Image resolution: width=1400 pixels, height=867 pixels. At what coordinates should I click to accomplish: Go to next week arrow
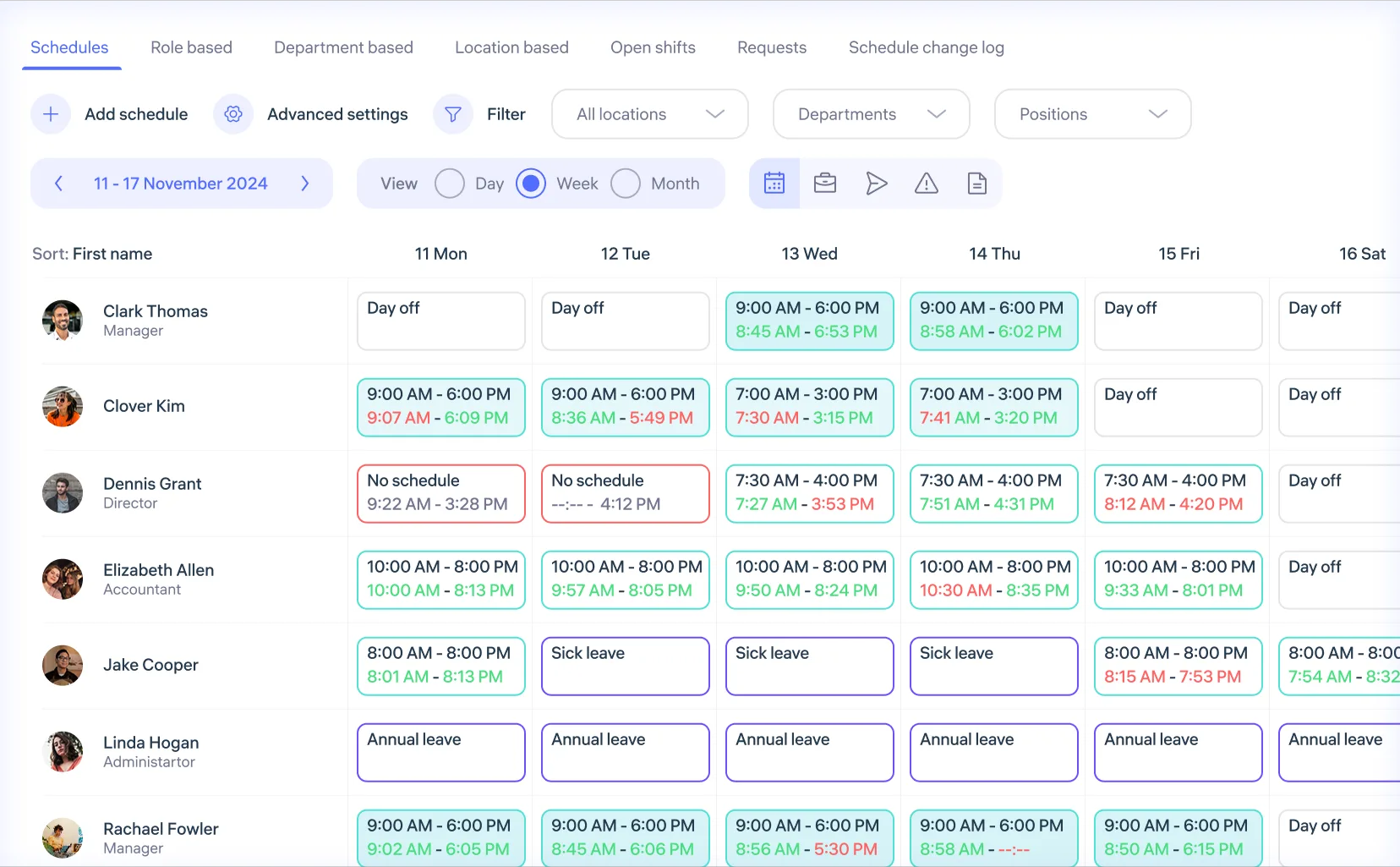tap(305, 184)
